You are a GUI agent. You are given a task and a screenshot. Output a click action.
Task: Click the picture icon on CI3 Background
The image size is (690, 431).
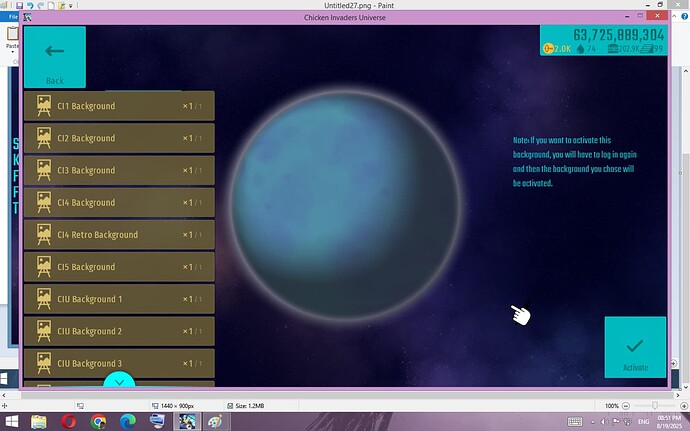[44, 170]
